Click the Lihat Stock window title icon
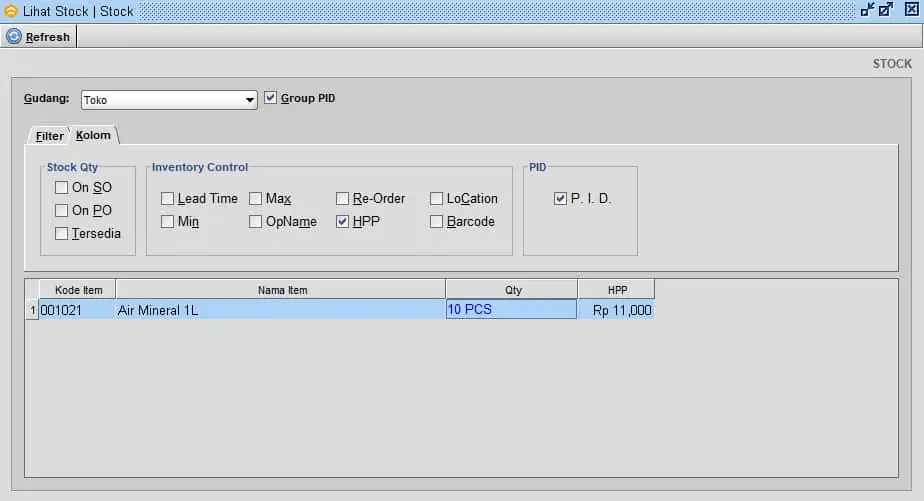 tap(11, 11)
